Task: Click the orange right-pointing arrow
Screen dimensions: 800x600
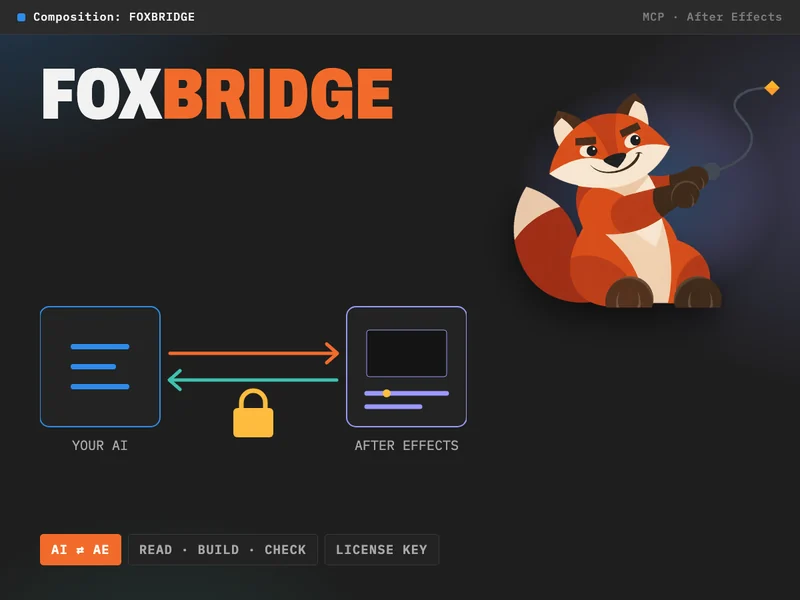Action: (x=254, y=353)
